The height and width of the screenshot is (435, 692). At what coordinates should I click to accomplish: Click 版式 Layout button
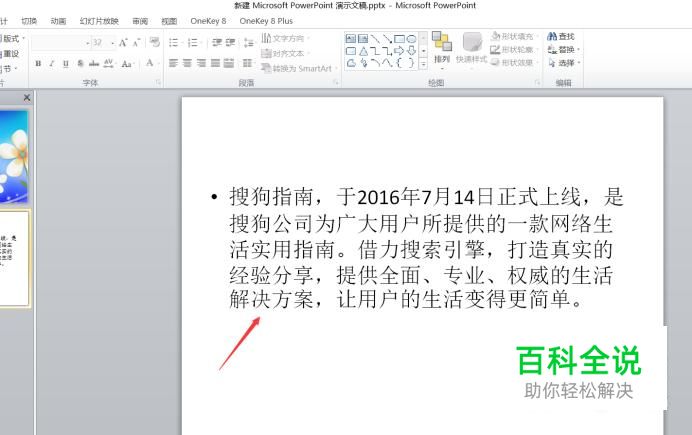point(12,38)
